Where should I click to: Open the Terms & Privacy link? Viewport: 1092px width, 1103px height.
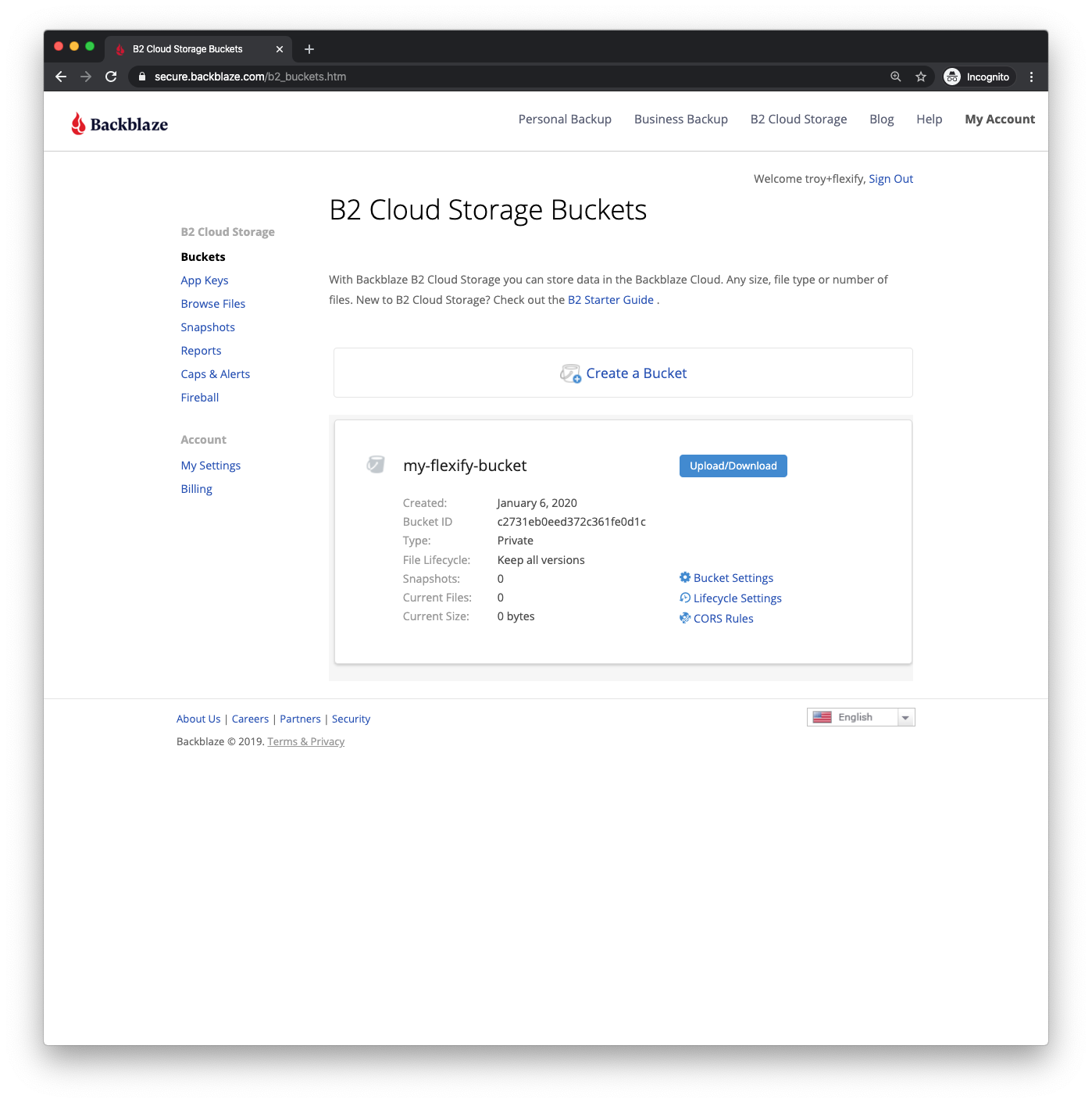point(306,741)
